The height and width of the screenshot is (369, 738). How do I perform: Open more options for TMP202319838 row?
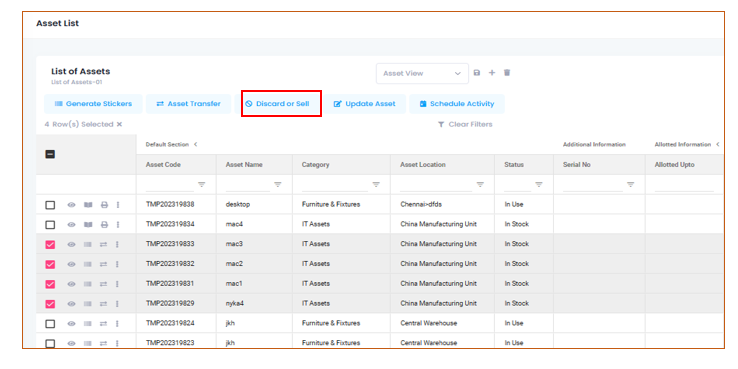coord(118,205)
